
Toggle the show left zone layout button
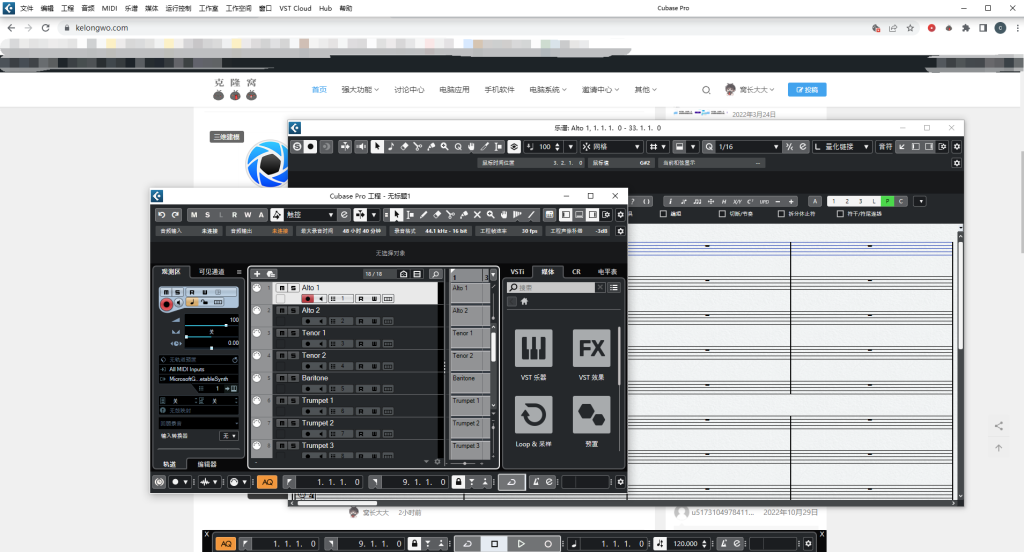click(x=566, y=214)
